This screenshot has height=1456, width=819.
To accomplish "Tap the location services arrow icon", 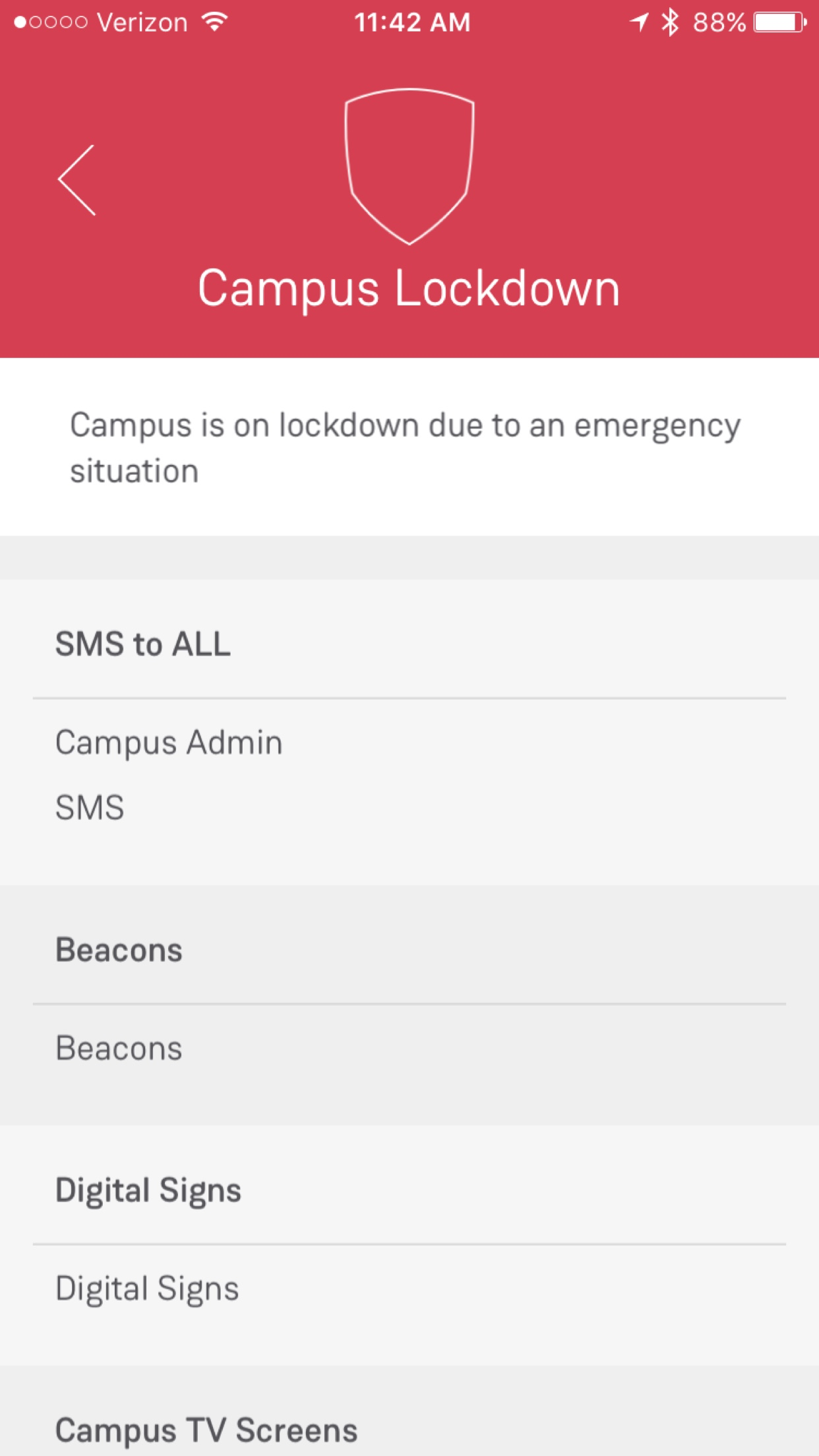I will tap(638, 22).
